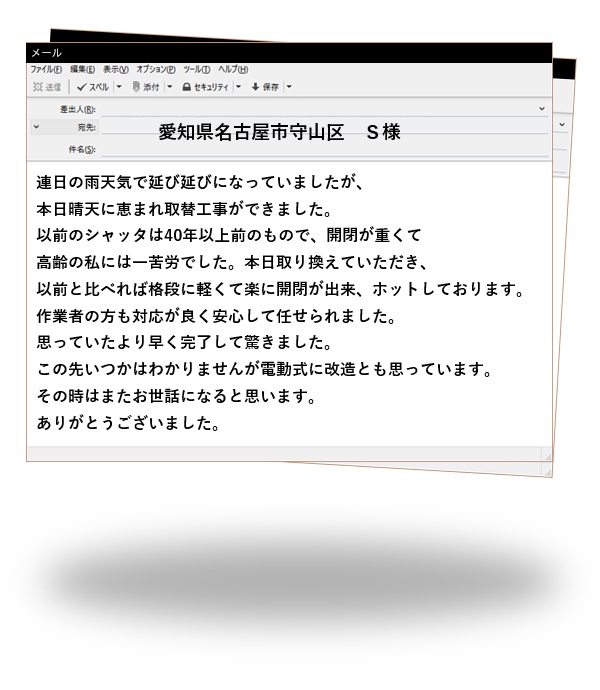
Task: Open the 差出人 sender dropdown chevron
Action: 542,109
